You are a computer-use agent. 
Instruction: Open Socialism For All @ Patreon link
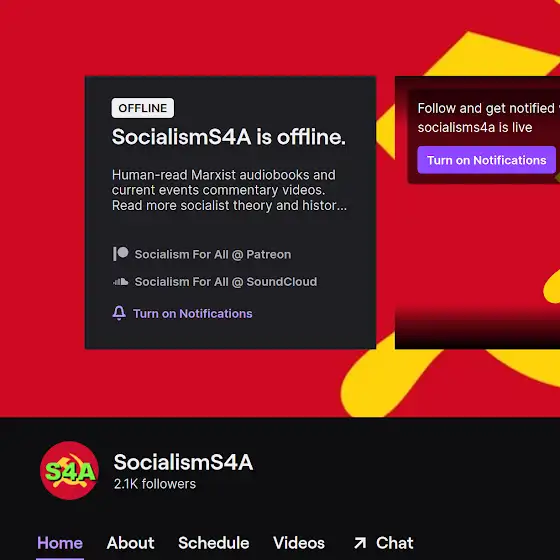pyautogui.click(x=213, y=254)
